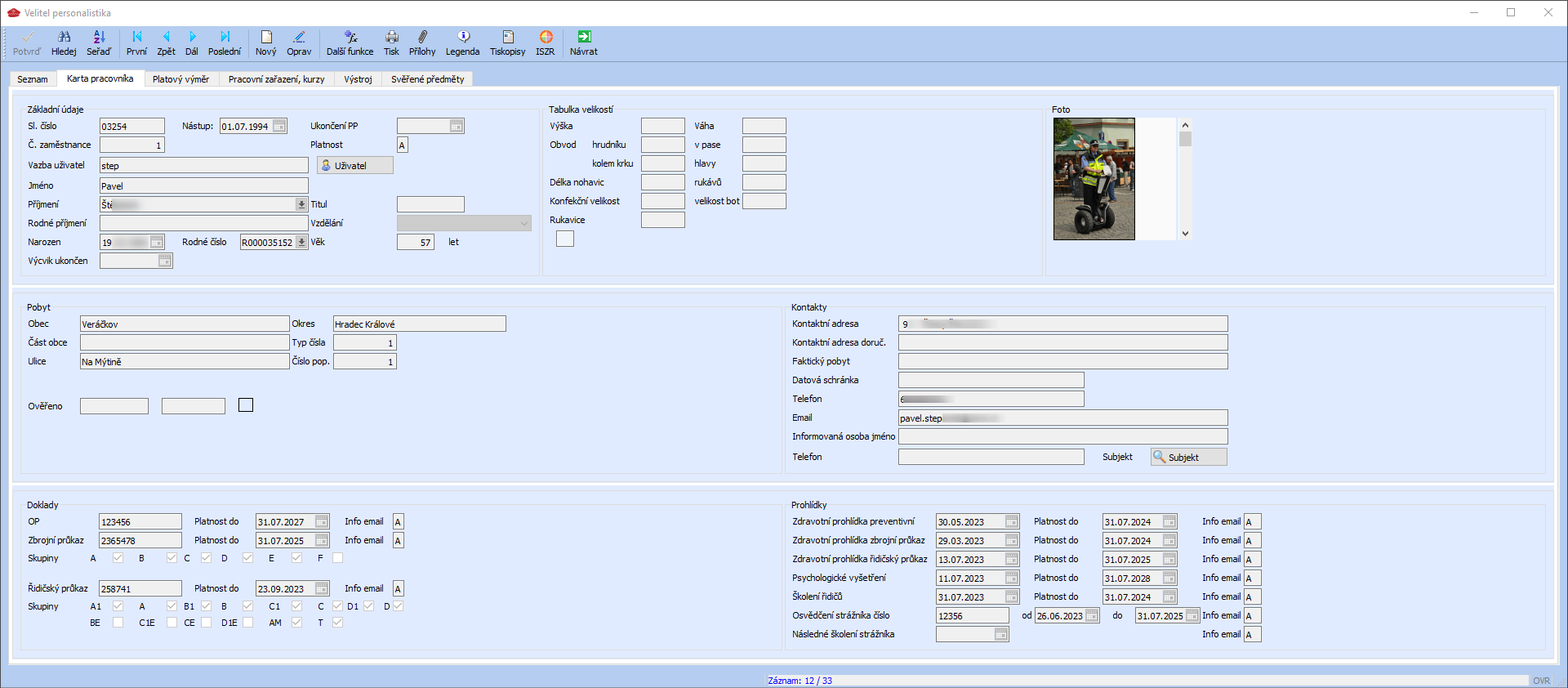Click the ISZR toolbar icon
Screen dimensions: 1568x688
(546, 43)
